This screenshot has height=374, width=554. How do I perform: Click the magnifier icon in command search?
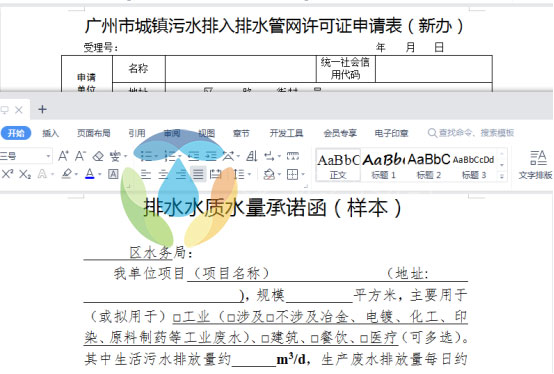(x=432, y=133)
